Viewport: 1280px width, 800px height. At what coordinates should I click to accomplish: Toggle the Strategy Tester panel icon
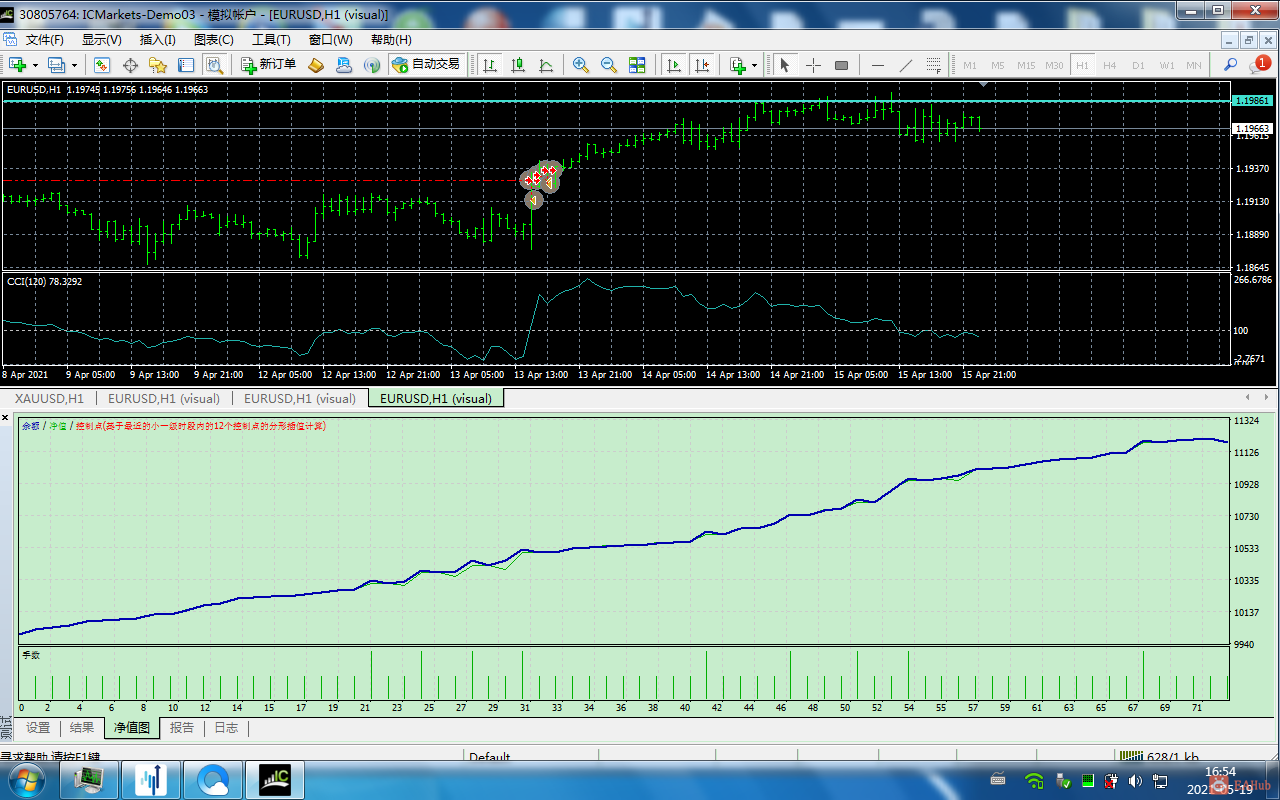(x=214, y=65)
